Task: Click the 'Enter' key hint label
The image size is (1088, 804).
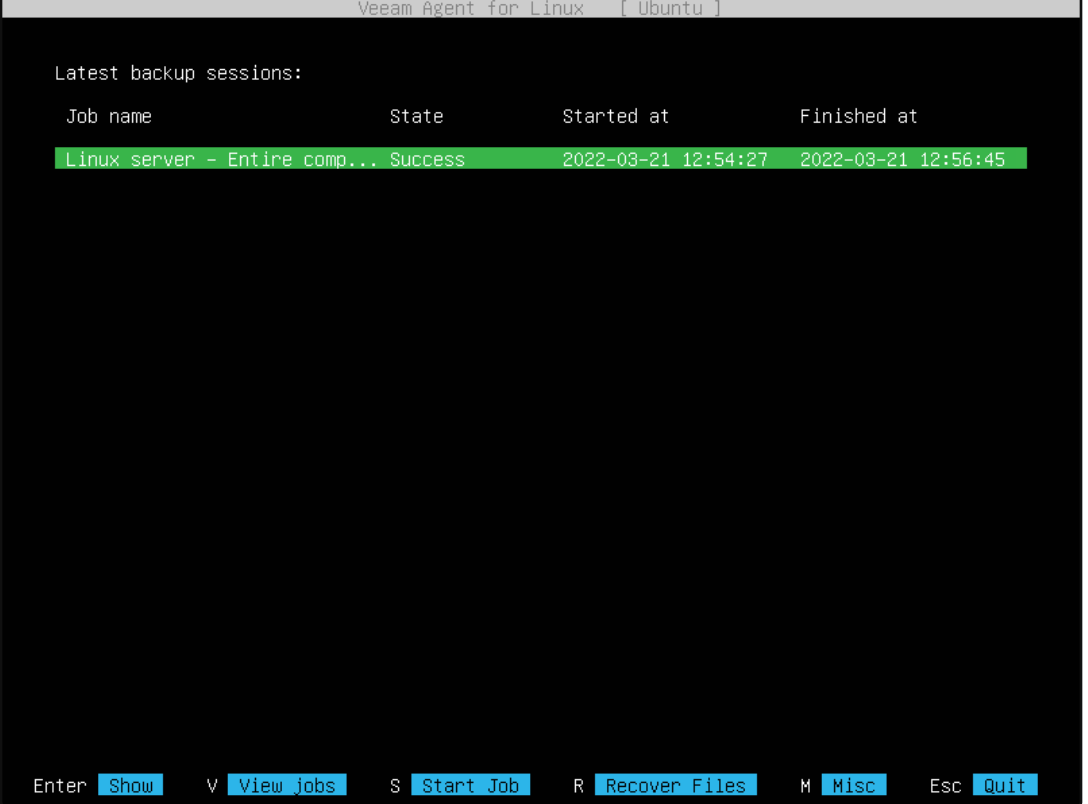Action: pyautogui.click(x=60, y=786)
